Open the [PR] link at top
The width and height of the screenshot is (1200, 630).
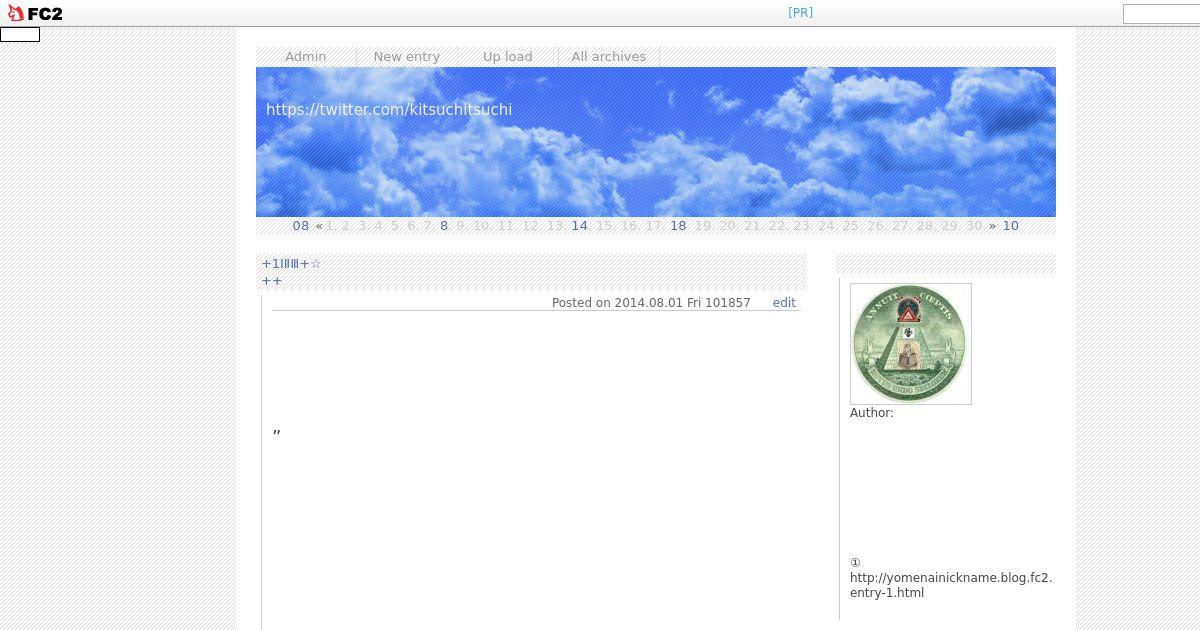[x=800, y=13]
